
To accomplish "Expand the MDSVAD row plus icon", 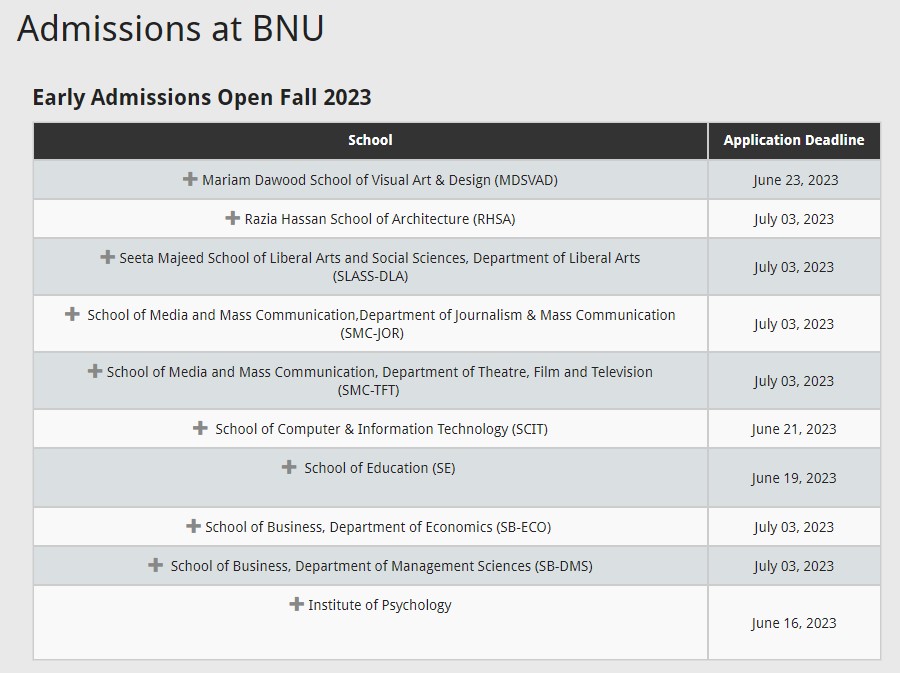I will coord(190,179).
